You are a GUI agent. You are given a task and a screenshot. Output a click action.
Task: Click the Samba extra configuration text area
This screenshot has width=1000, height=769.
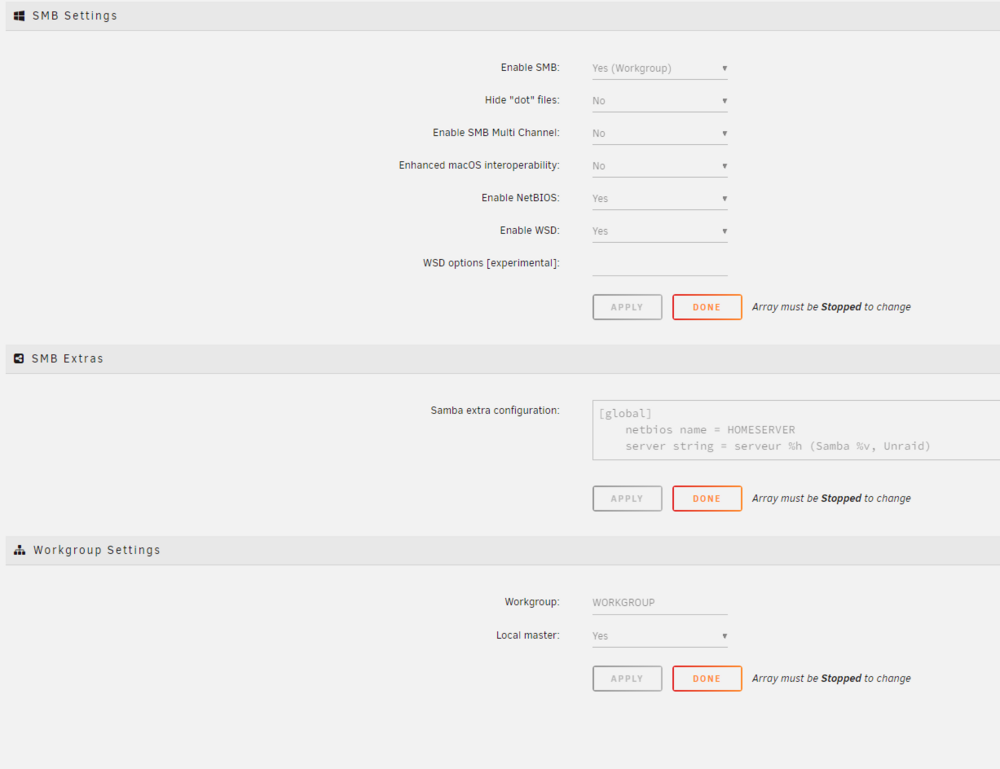[x=796, y=430]
